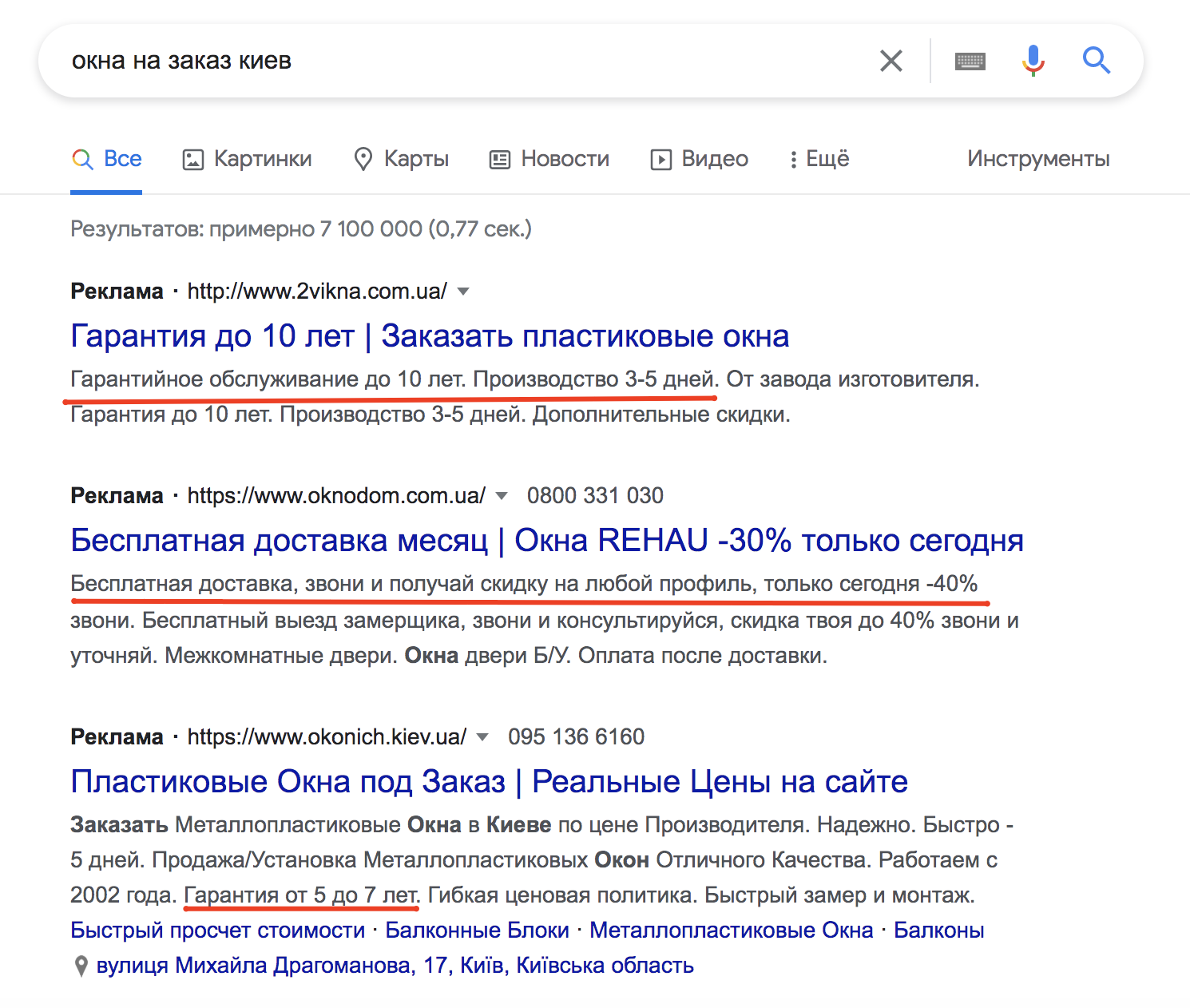Image resolution: width=1190 pixels, height=1008 pixels.
Task: Follow the 'Быстрый просчет стоимости' sitelink
Action: point(218,931)
